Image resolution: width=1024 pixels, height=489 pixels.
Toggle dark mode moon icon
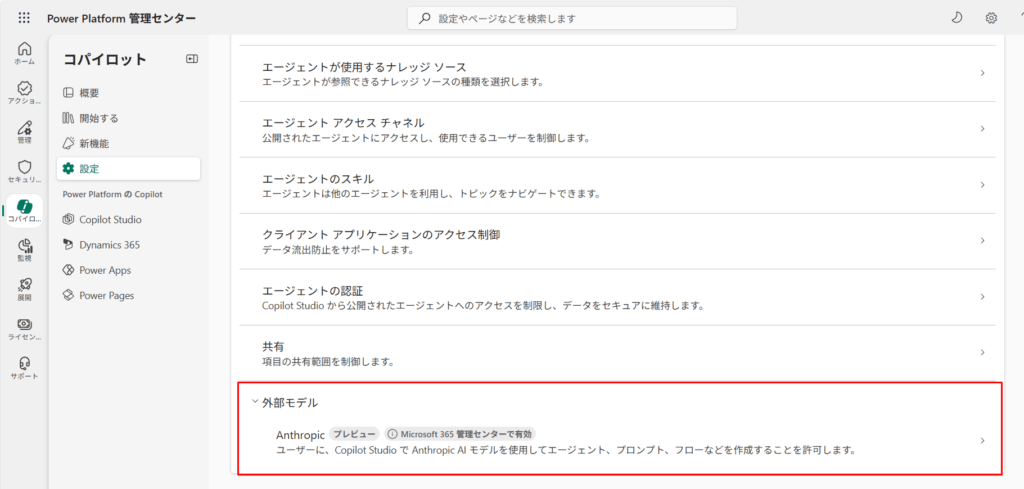point(957,18)
